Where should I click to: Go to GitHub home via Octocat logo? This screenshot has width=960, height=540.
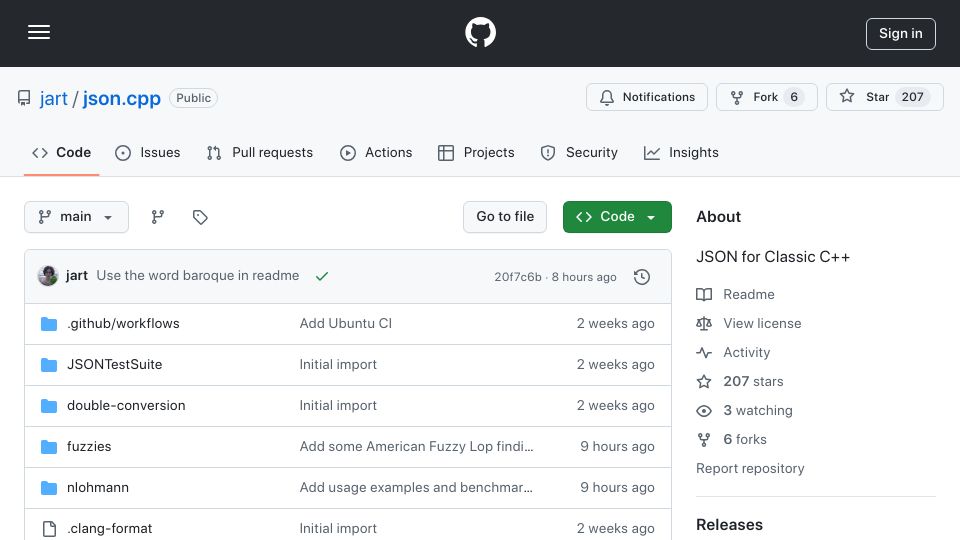(480, 32)
